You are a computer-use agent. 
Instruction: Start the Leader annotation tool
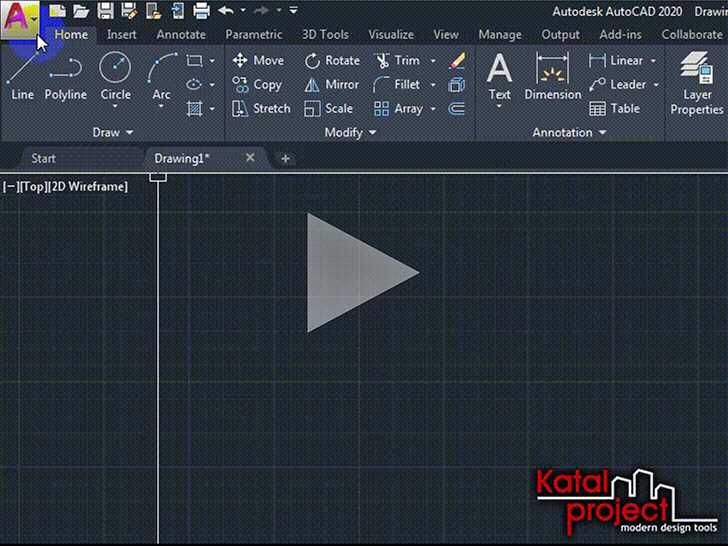(x=617, y=84)
